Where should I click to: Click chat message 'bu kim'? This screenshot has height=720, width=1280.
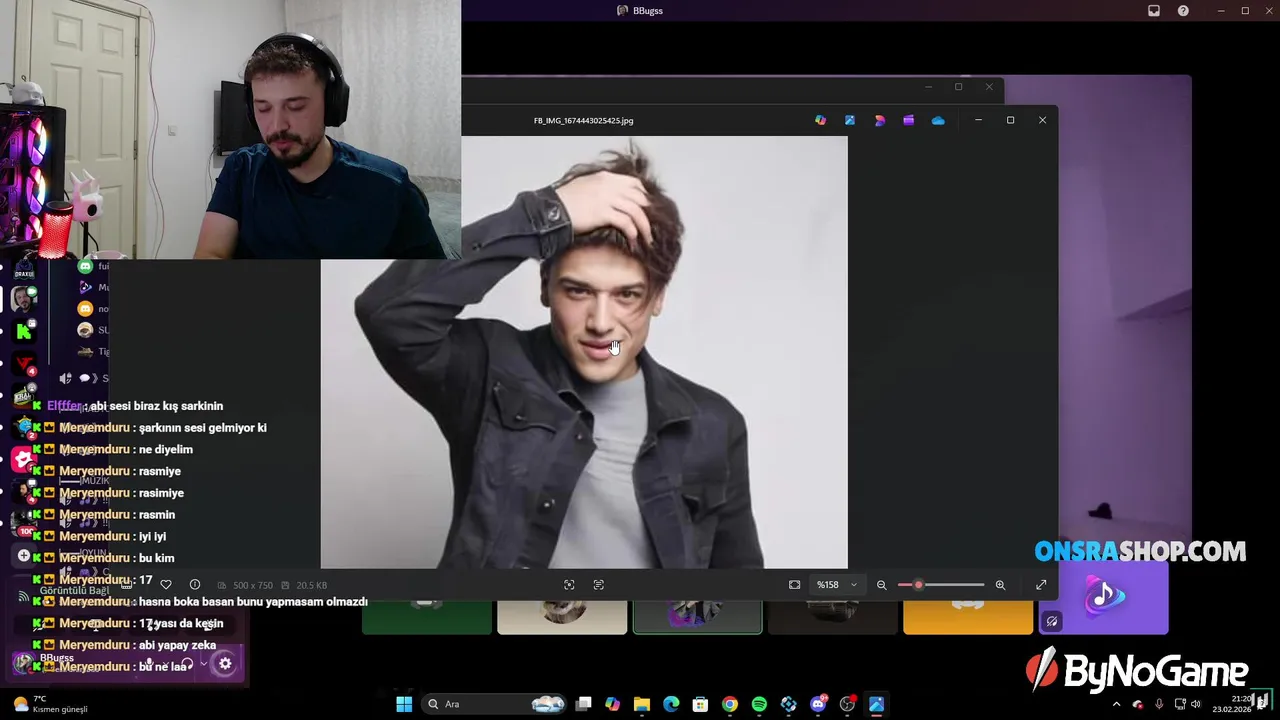coord(157,558)
